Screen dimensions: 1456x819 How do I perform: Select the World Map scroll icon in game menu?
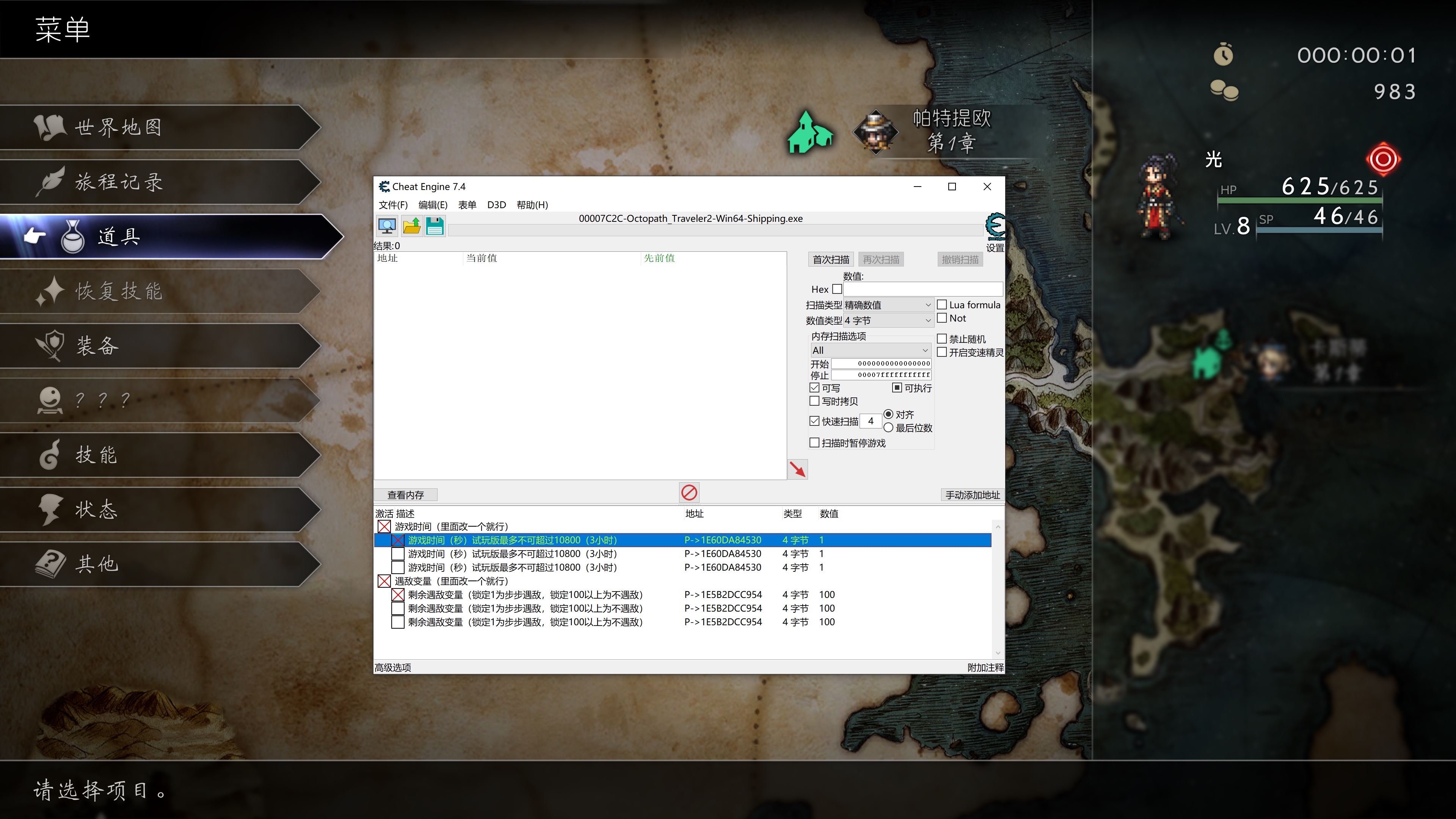(50, 127)
